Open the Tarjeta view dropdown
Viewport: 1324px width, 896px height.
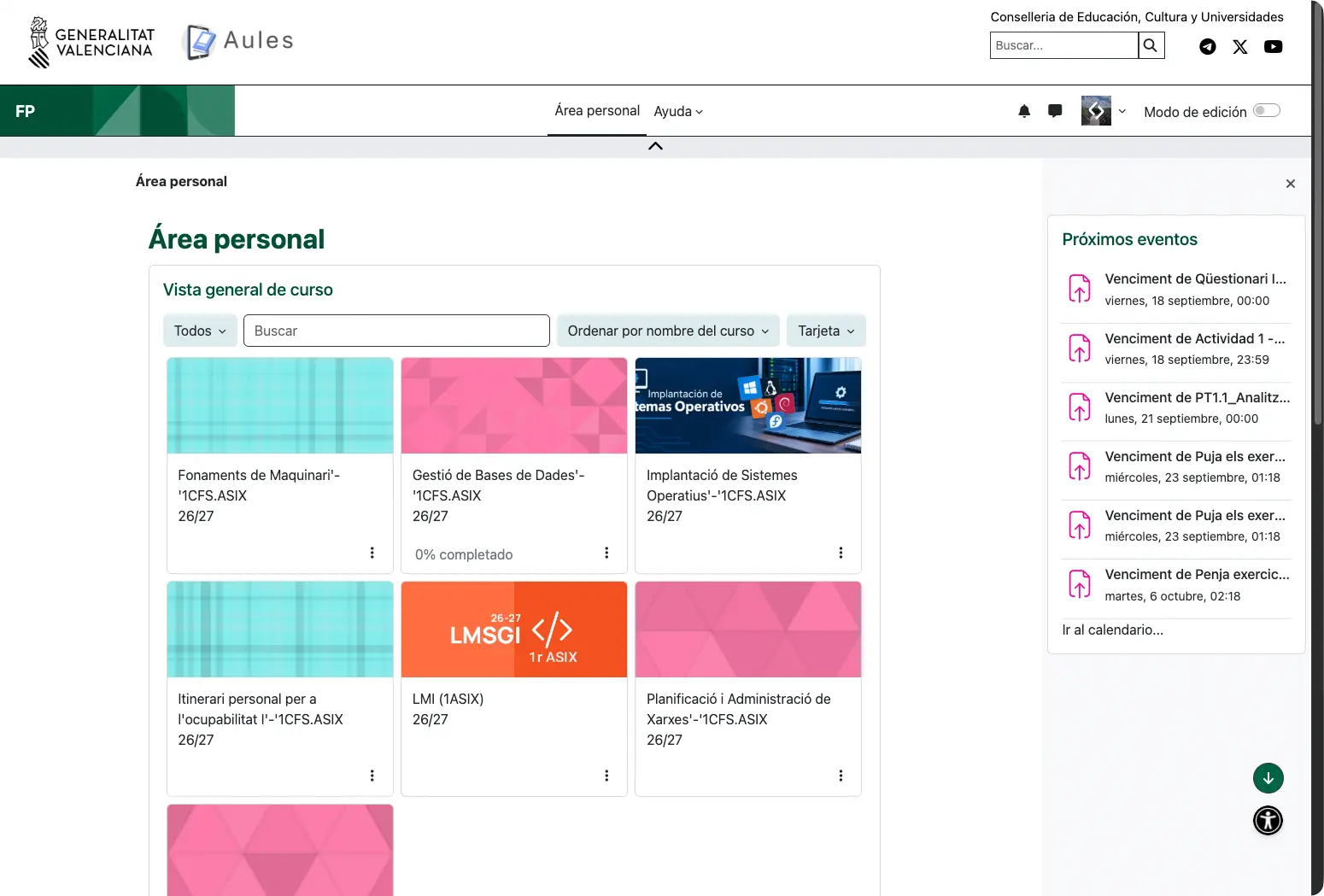826,331
